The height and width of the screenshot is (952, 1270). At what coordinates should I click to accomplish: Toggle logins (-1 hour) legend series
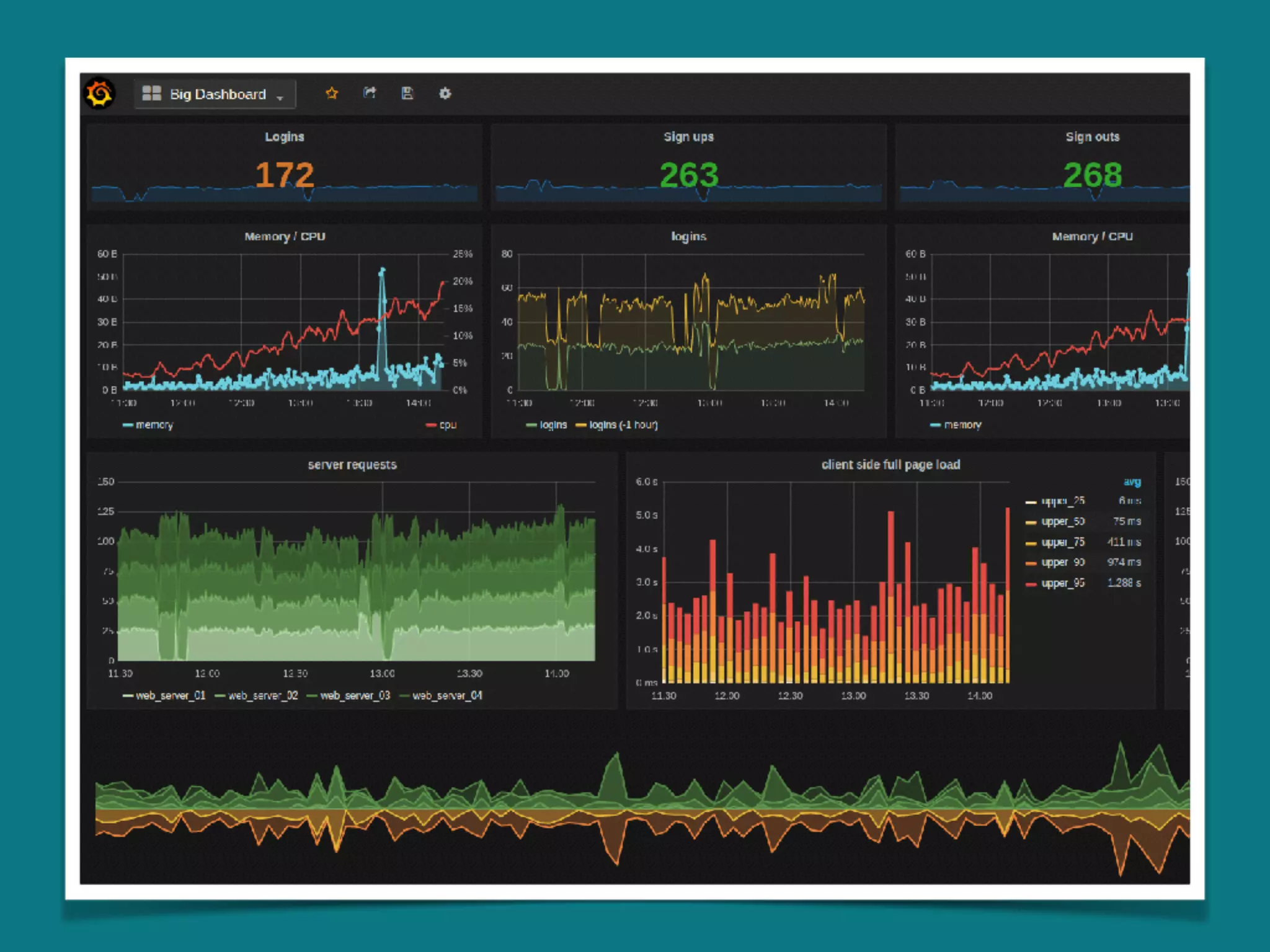(x=623, y=425)
